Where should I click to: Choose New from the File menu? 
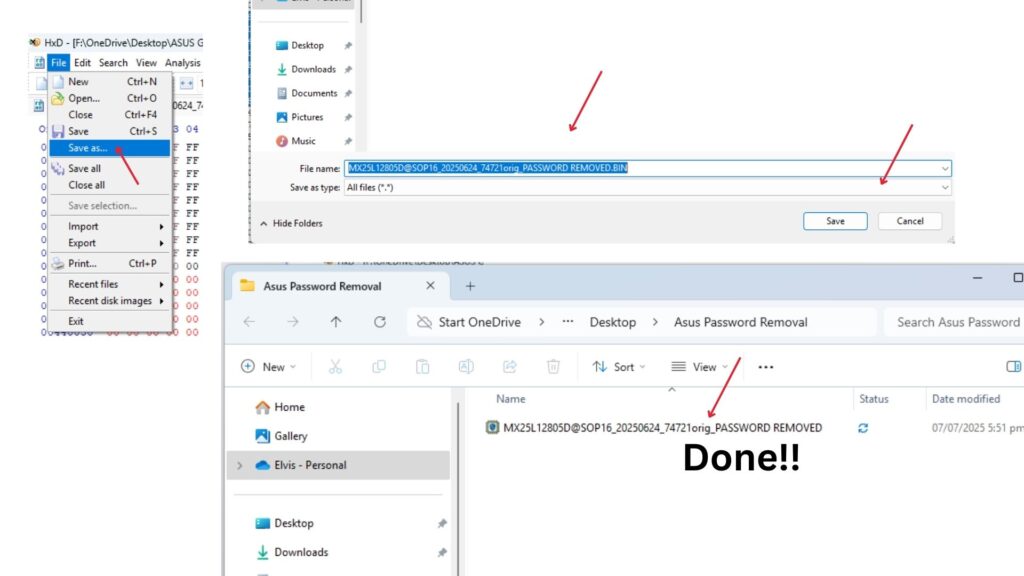pyautogui.click(x=110, y=82)
